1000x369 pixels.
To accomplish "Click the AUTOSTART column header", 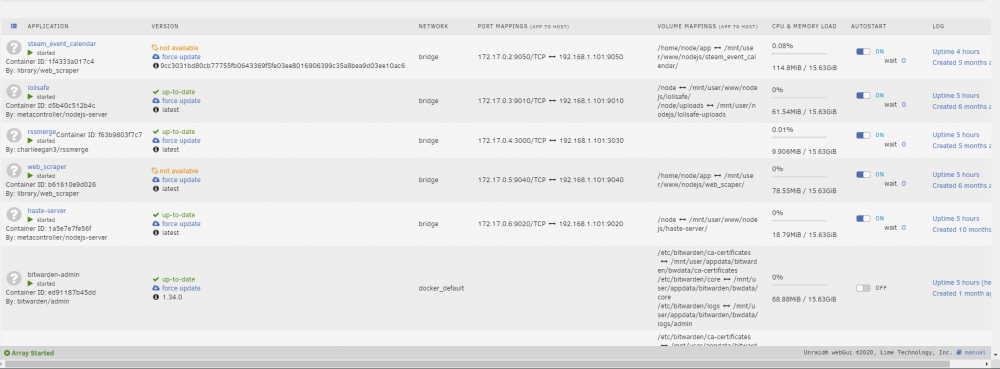I will [869, 26].
